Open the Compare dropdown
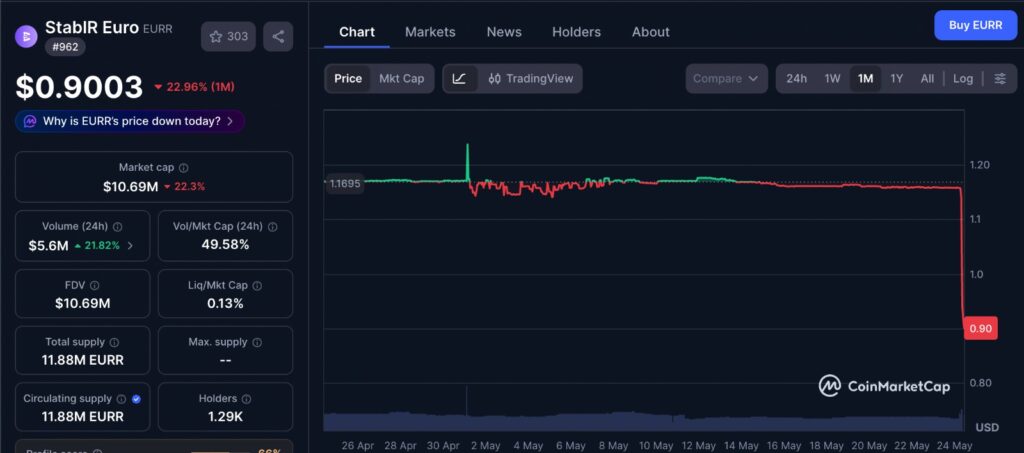 pyautogui.click(x=726, y=78)
